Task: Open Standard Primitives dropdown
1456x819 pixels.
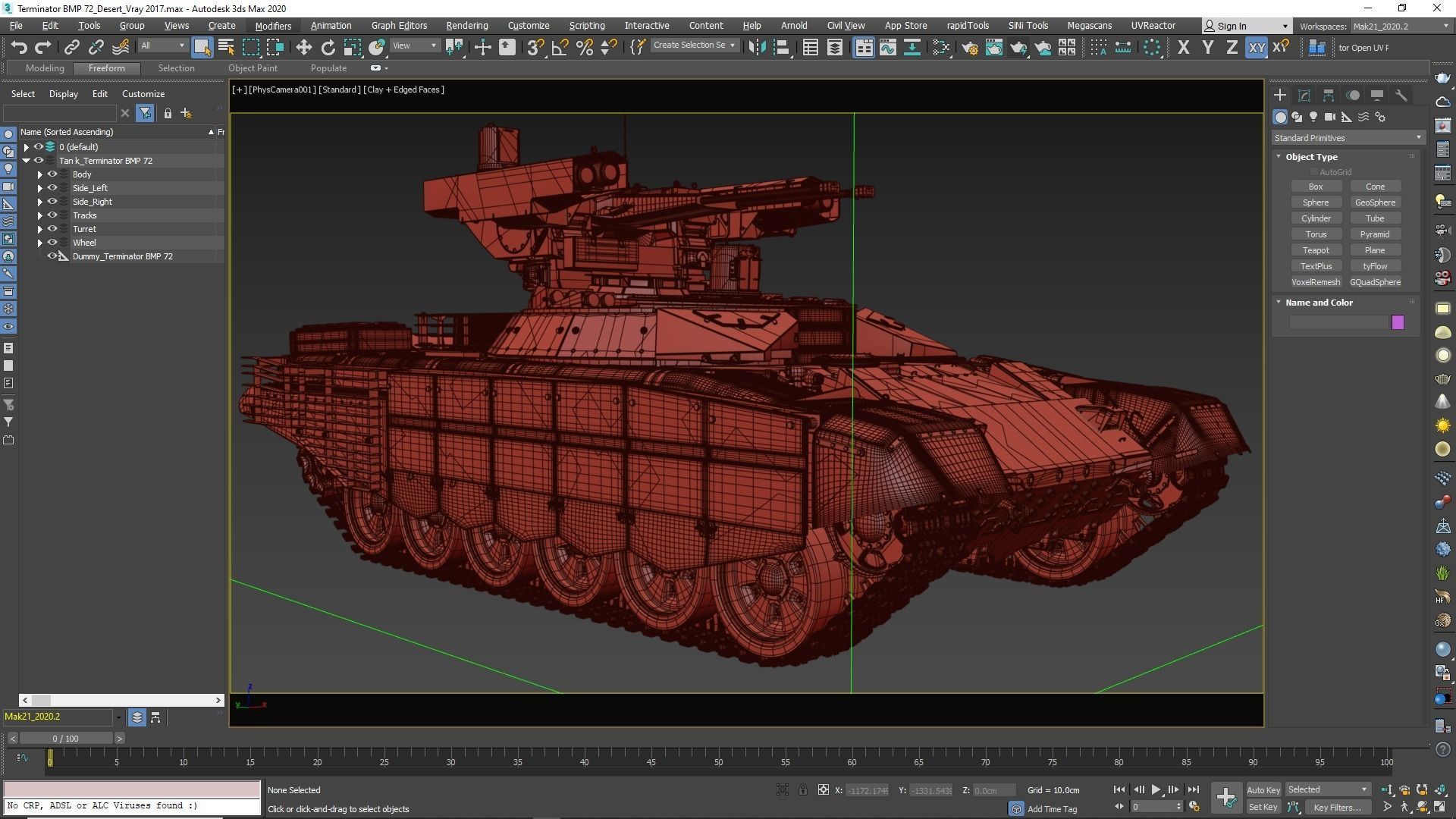Action: [1348, 138]
